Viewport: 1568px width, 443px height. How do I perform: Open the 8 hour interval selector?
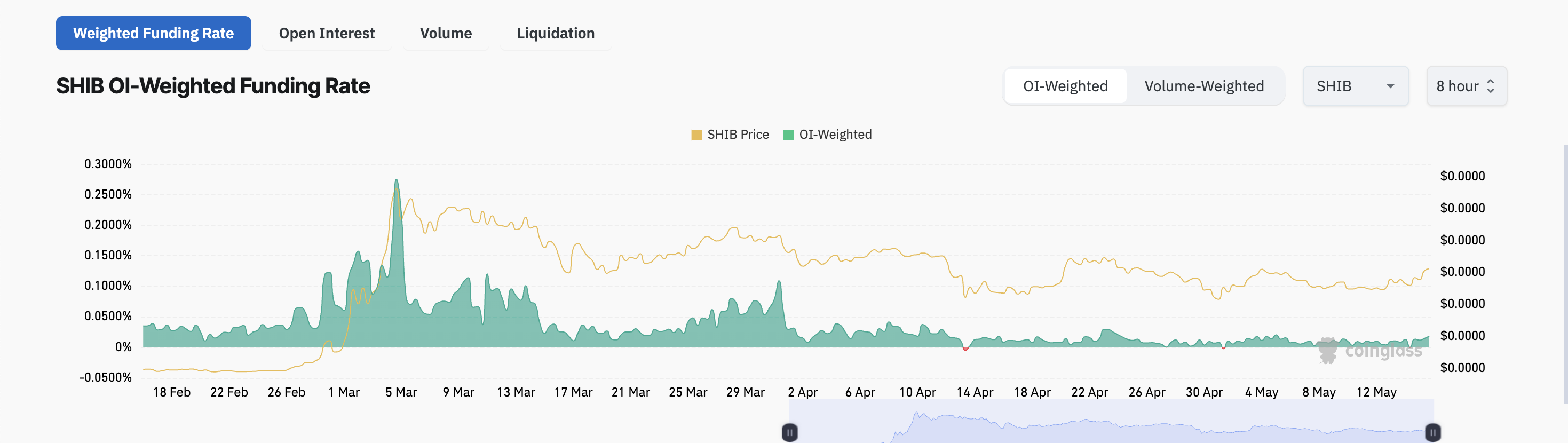(x=1465, y=86)
